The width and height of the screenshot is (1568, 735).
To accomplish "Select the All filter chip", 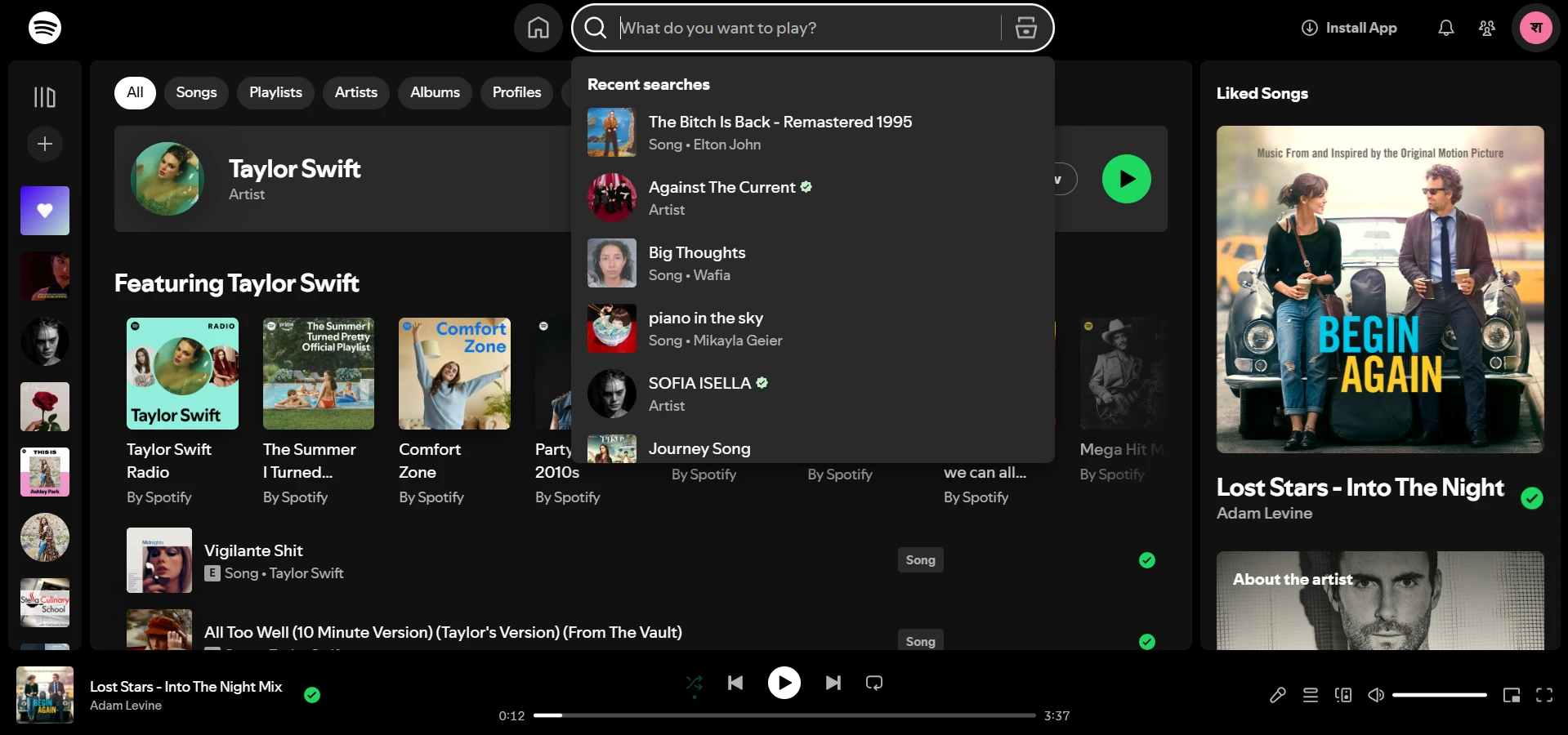I will tap(135, 92).
